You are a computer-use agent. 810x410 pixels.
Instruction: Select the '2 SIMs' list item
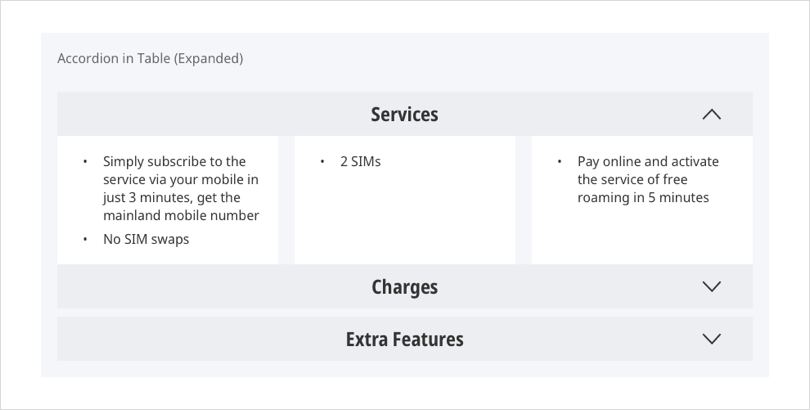(360, 161)
